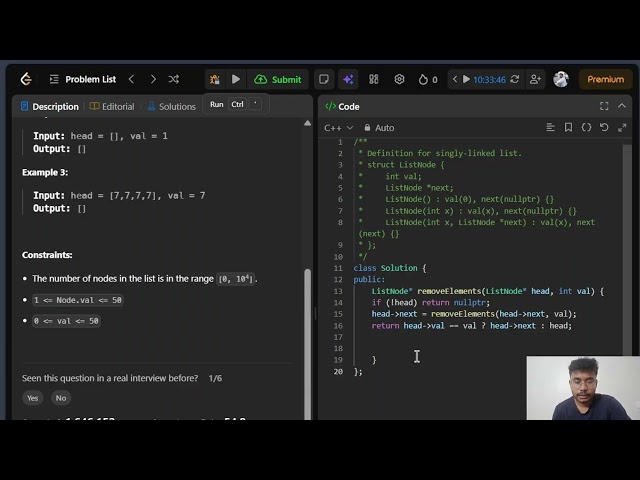Collapse the Code panel chevron

click(x=622, y=106)
